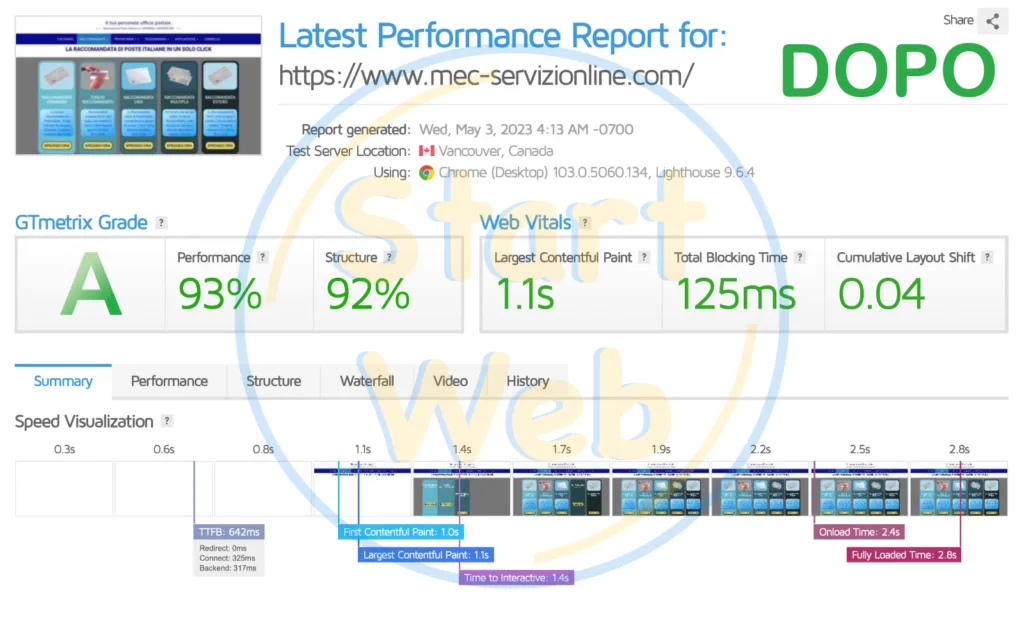Open the Waterfall tab
The image size is (1024, 633).
pyautogui.click(x=367, y=381)
